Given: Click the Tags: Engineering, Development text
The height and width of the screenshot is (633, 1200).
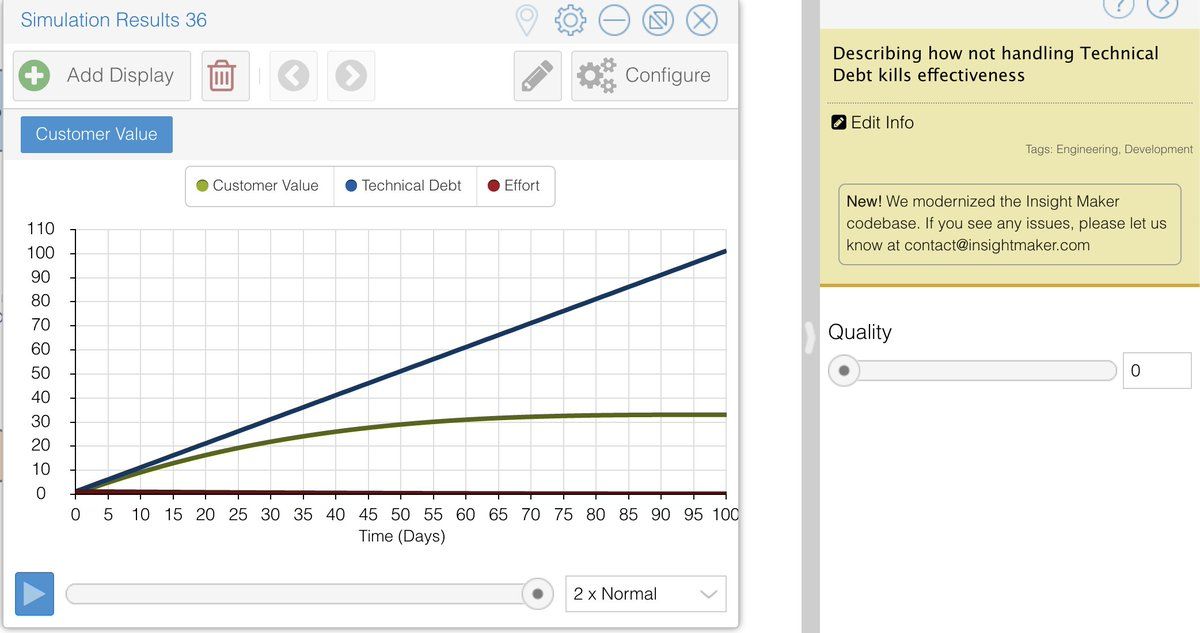Looking at the screenshot, I should tap(1109, 149).
